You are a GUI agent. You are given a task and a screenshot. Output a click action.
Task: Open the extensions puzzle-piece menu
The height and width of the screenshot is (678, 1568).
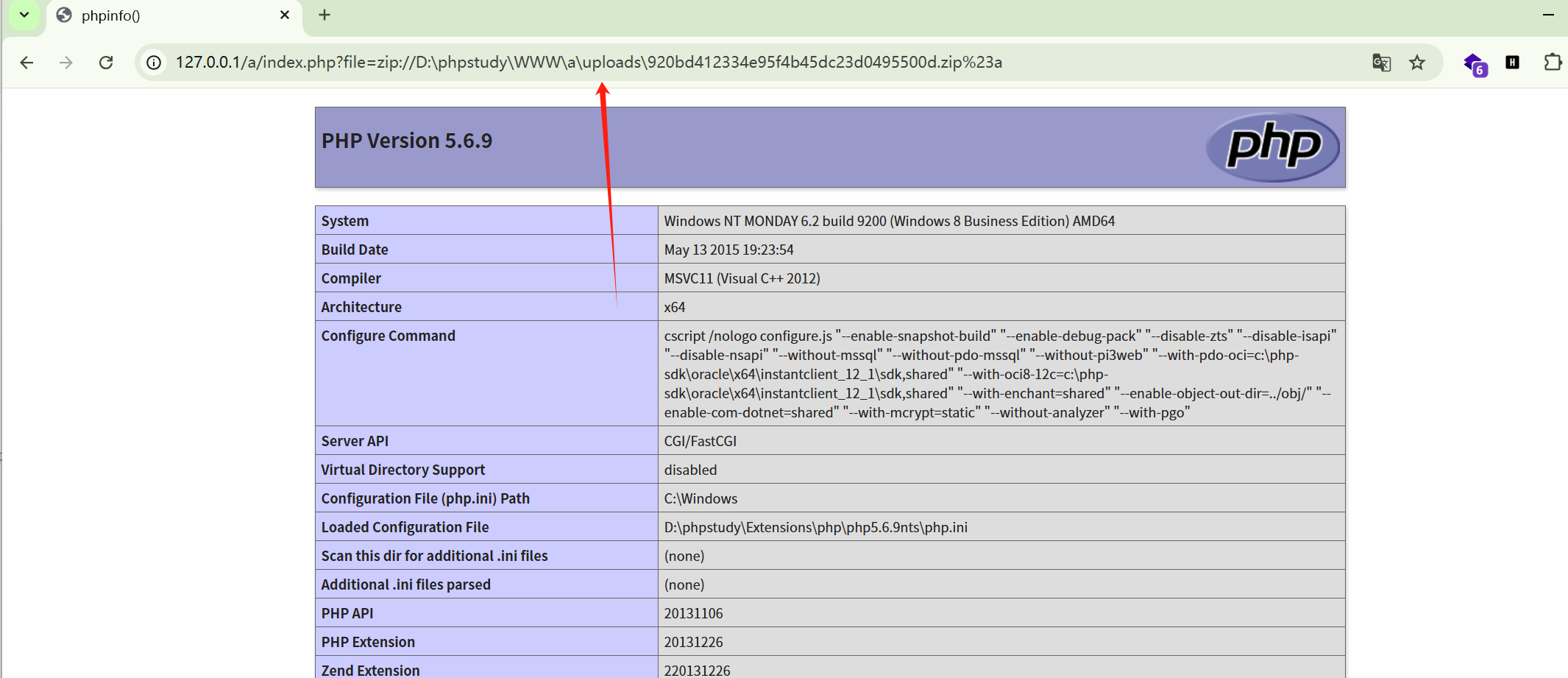click(x=1553, y=63)
